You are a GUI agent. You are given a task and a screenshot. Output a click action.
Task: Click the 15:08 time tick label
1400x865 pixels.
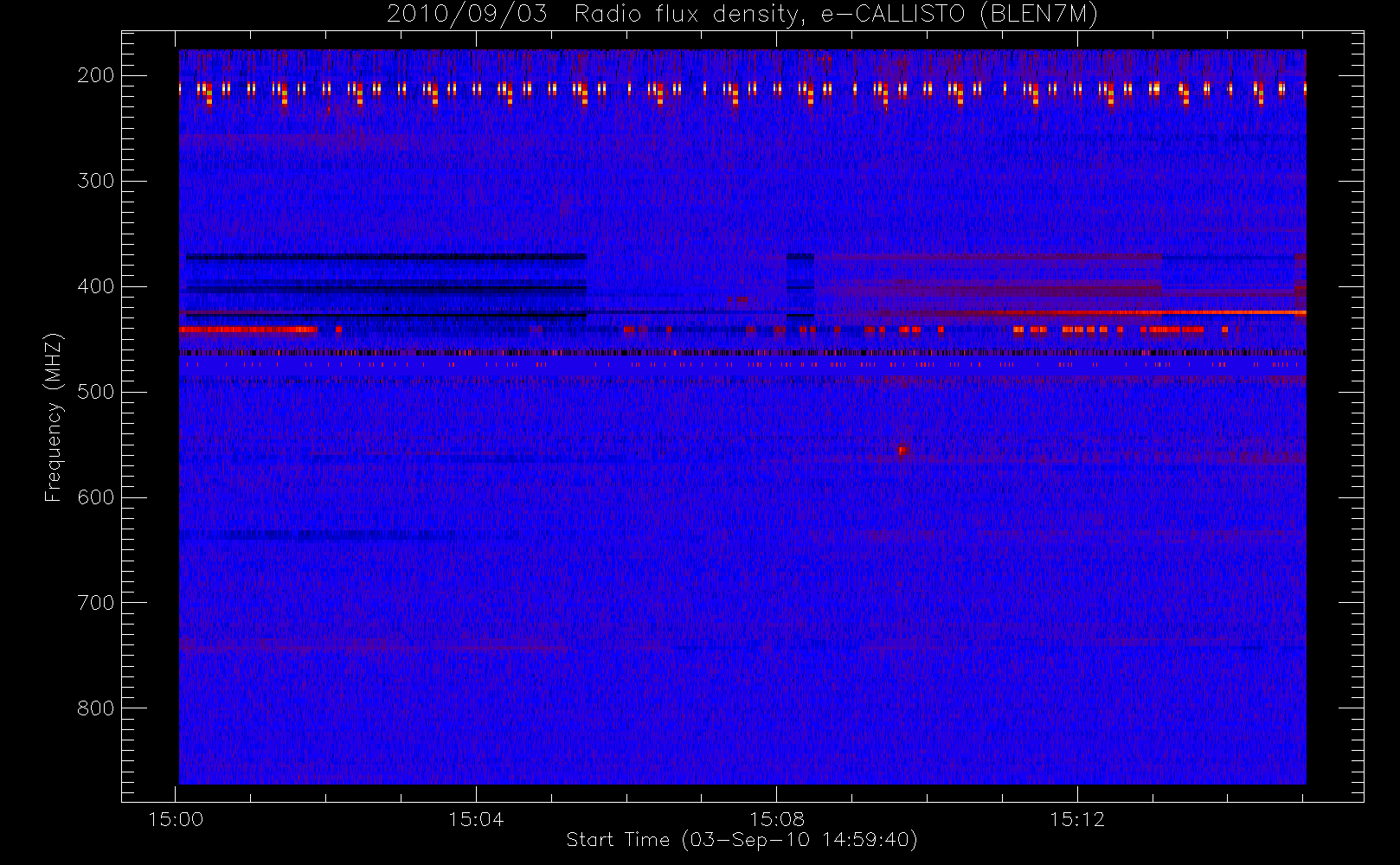point(776,819)
